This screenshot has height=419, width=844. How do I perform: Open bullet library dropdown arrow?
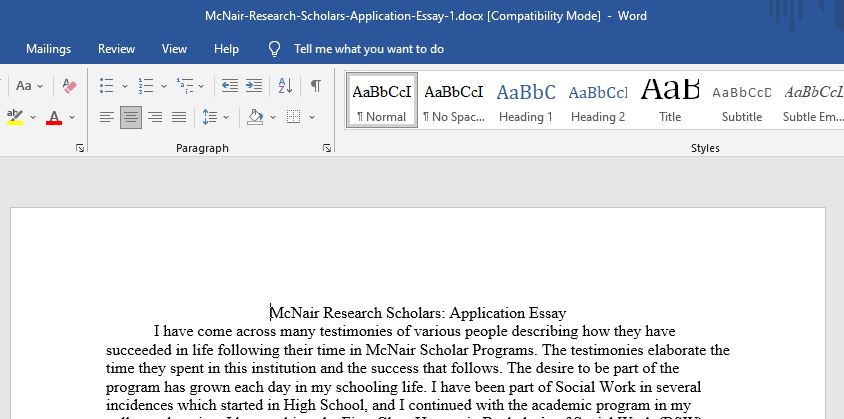pos(124,86)
